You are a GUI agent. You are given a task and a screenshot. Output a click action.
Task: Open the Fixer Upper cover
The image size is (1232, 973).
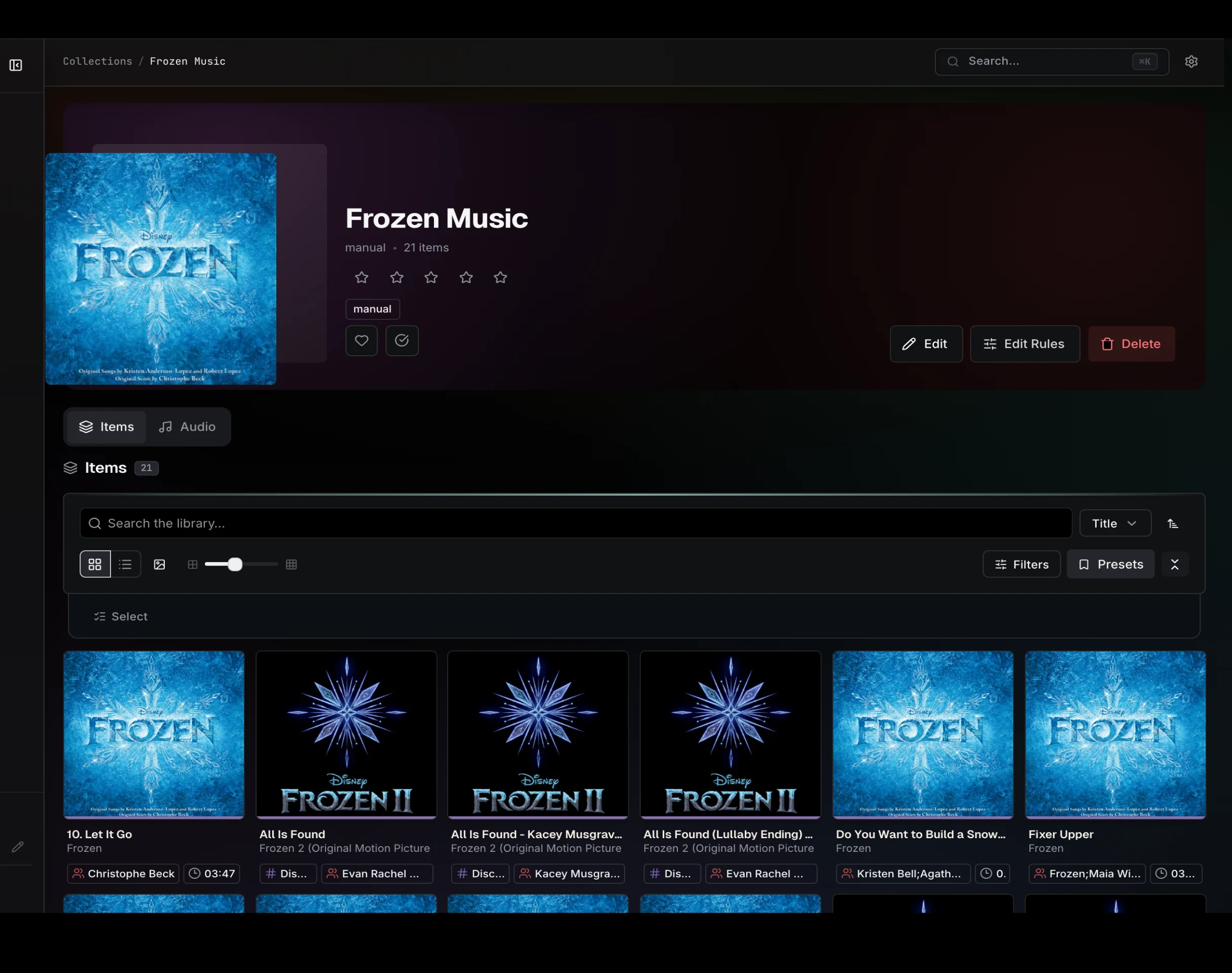tap(1115, 734)
